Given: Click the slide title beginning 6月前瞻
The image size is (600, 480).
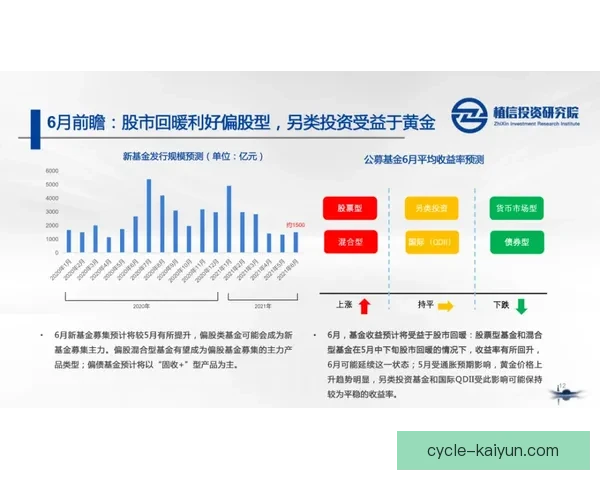Looking at the screenshot, I should pyautogui.click(x=241, y=122).
